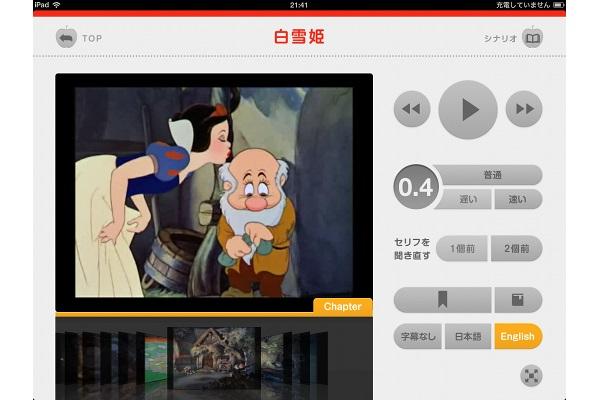This screenshot has width=600, height=400.
Task: Select the 遅い slower speed button
Action: 467,199
